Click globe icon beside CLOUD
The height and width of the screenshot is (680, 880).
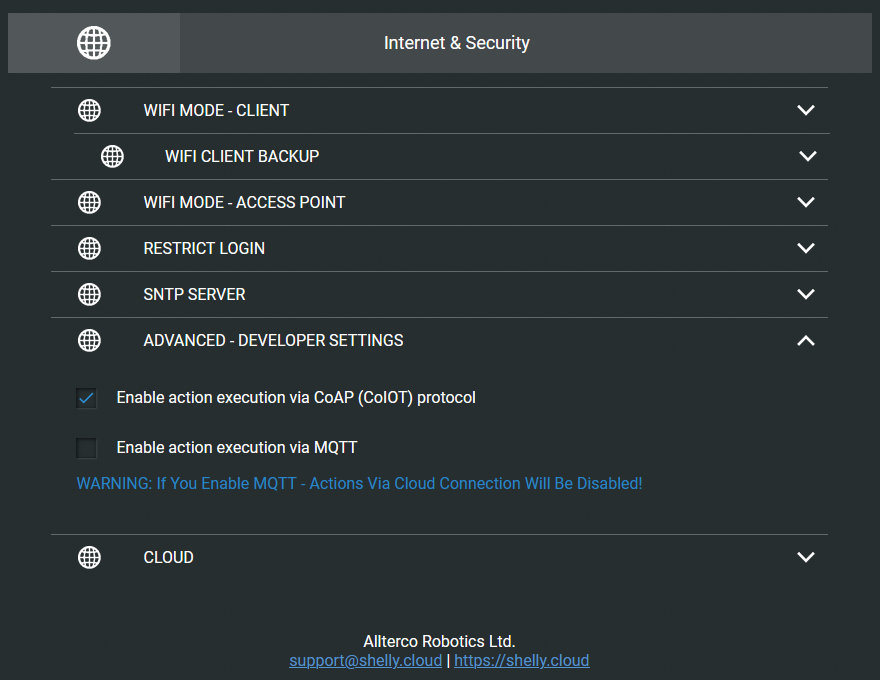pos(89,557)
